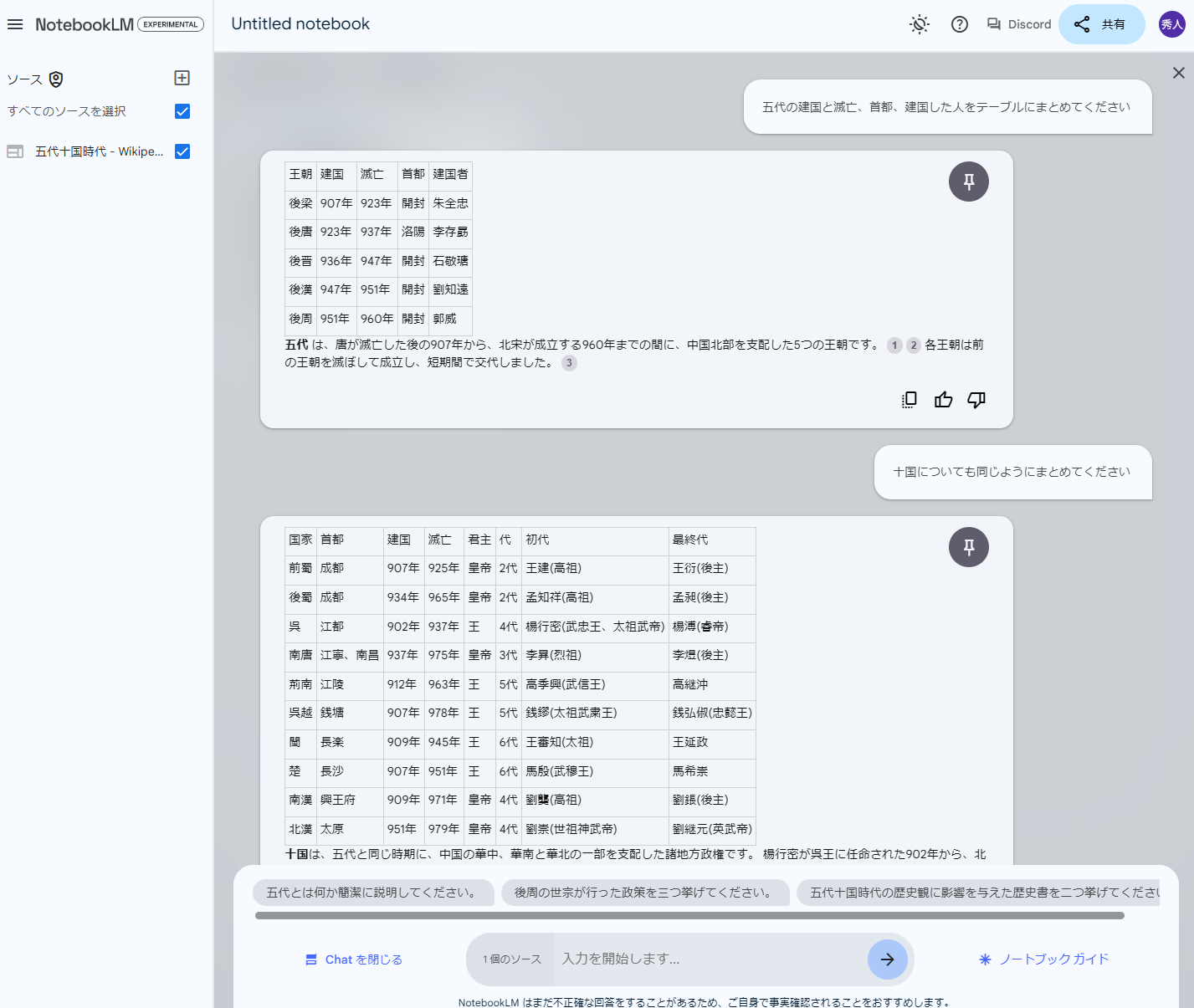Open citation marker 3 in the response
Viewport: 1194px width, 1008px height.
tap(569, 363)
